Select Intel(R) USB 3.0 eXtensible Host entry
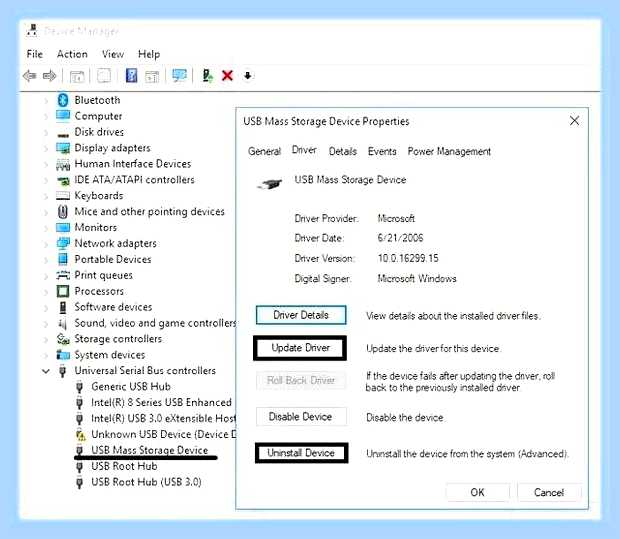Viewport: 620px width, 539px height. pyautogui.click(x=163, y=418)
